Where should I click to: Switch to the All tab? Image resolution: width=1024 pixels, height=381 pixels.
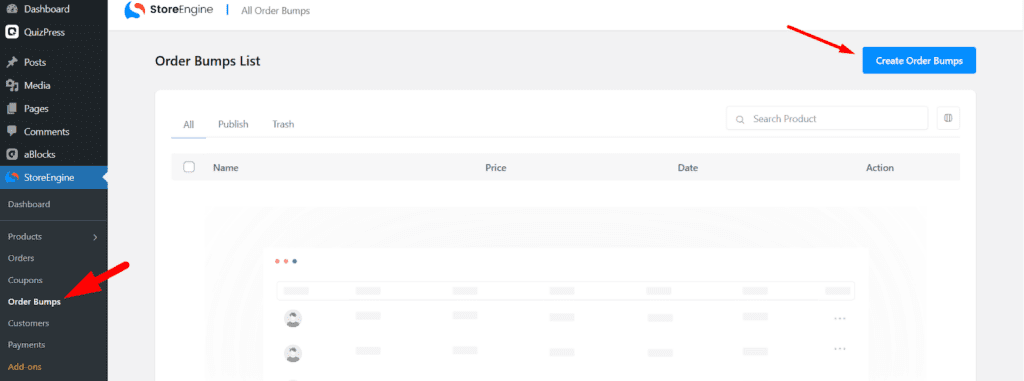point(189,124)
